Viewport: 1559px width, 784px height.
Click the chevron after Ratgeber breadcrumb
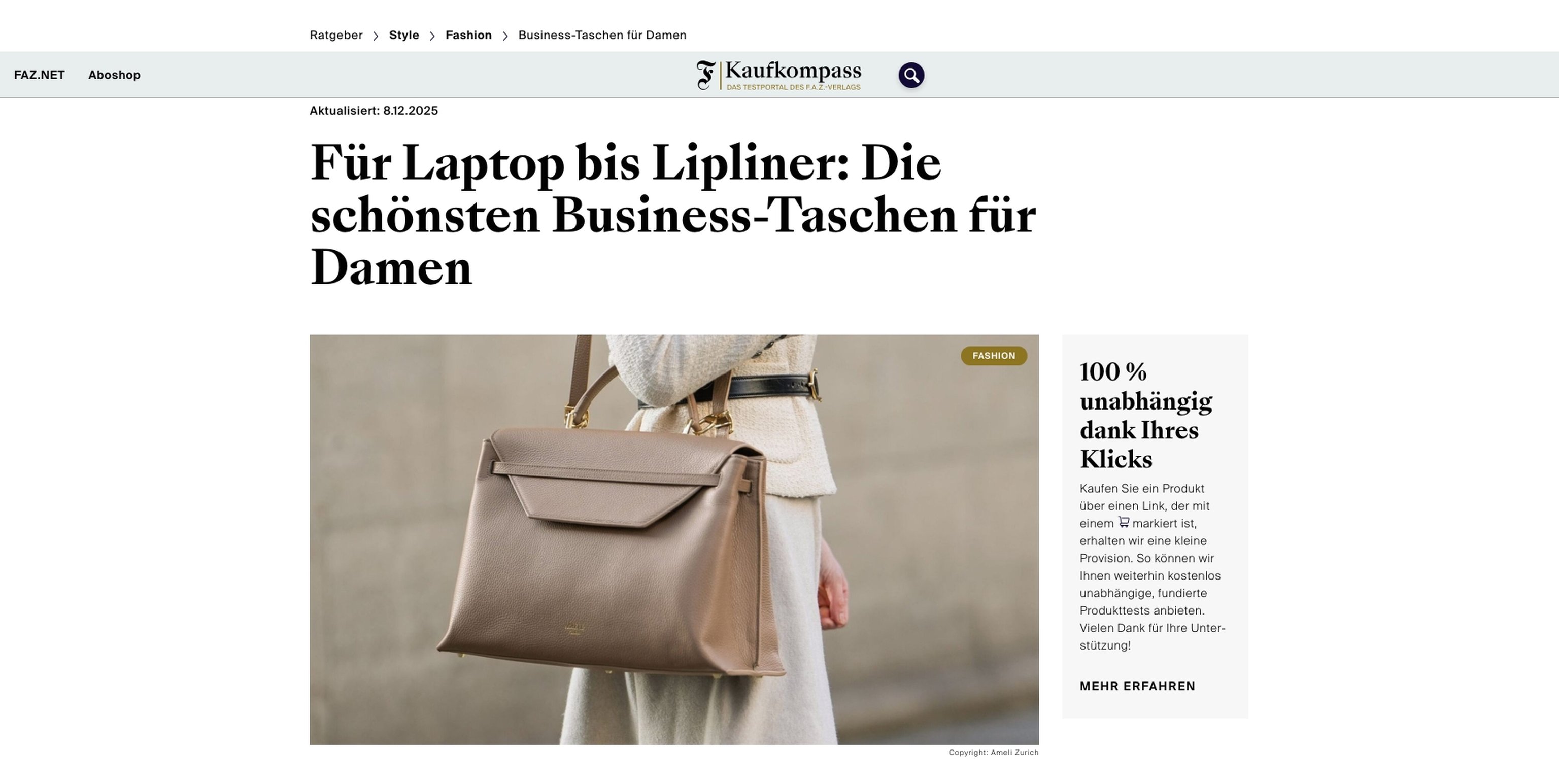tap(376, 36)
